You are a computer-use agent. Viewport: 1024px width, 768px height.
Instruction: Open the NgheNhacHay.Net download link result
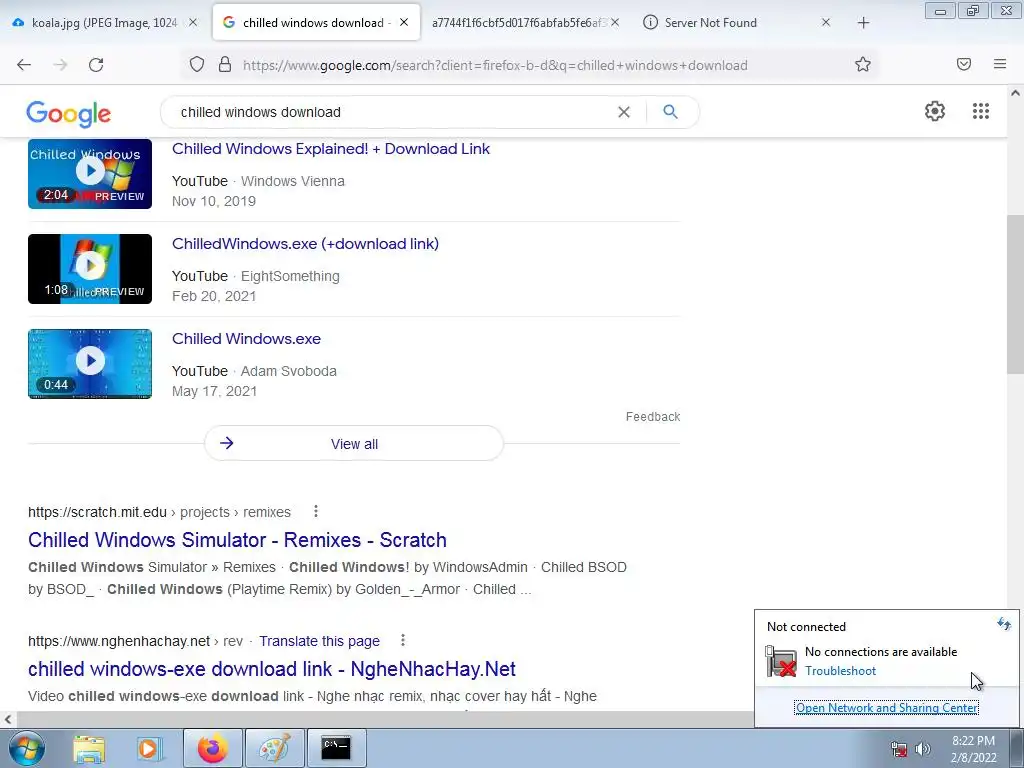click(272, 669)
